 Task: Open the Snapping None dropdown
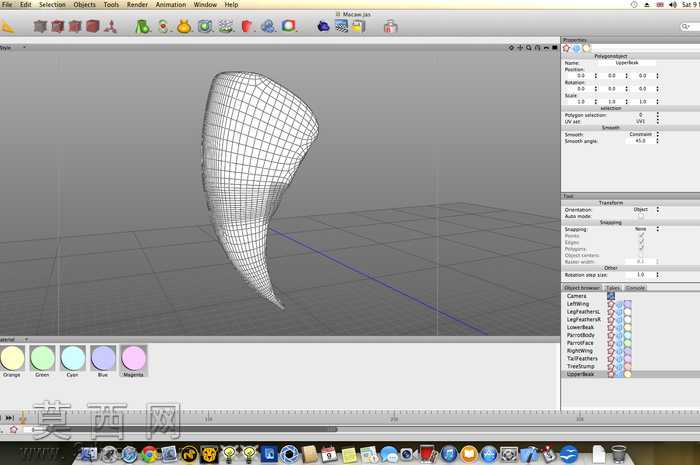tap(642, 229)
